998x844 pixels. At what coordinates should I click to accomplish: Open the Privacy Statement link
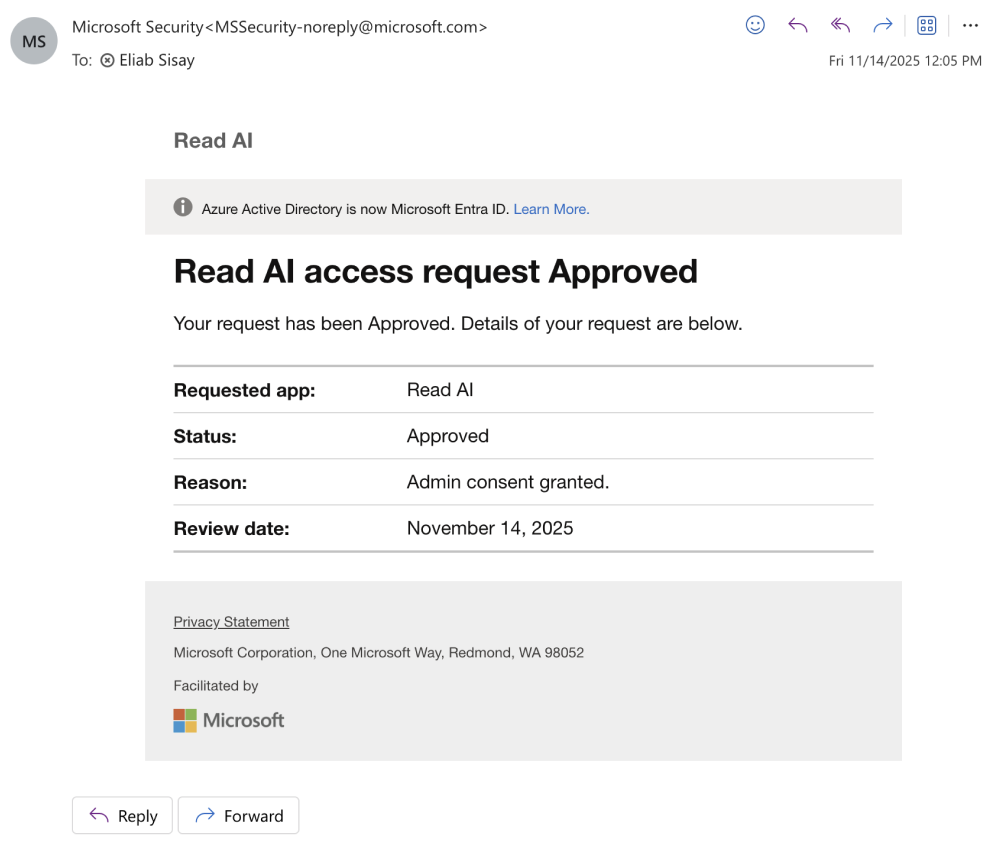[x=231, y=622]
